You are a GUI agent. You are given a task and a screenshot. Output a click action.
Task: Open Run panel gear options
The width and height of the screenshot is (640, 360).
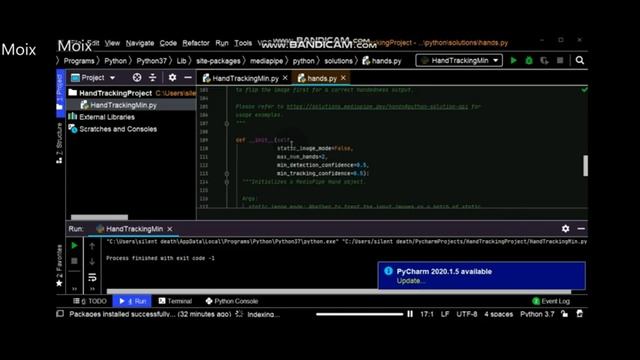pos(565,229)
